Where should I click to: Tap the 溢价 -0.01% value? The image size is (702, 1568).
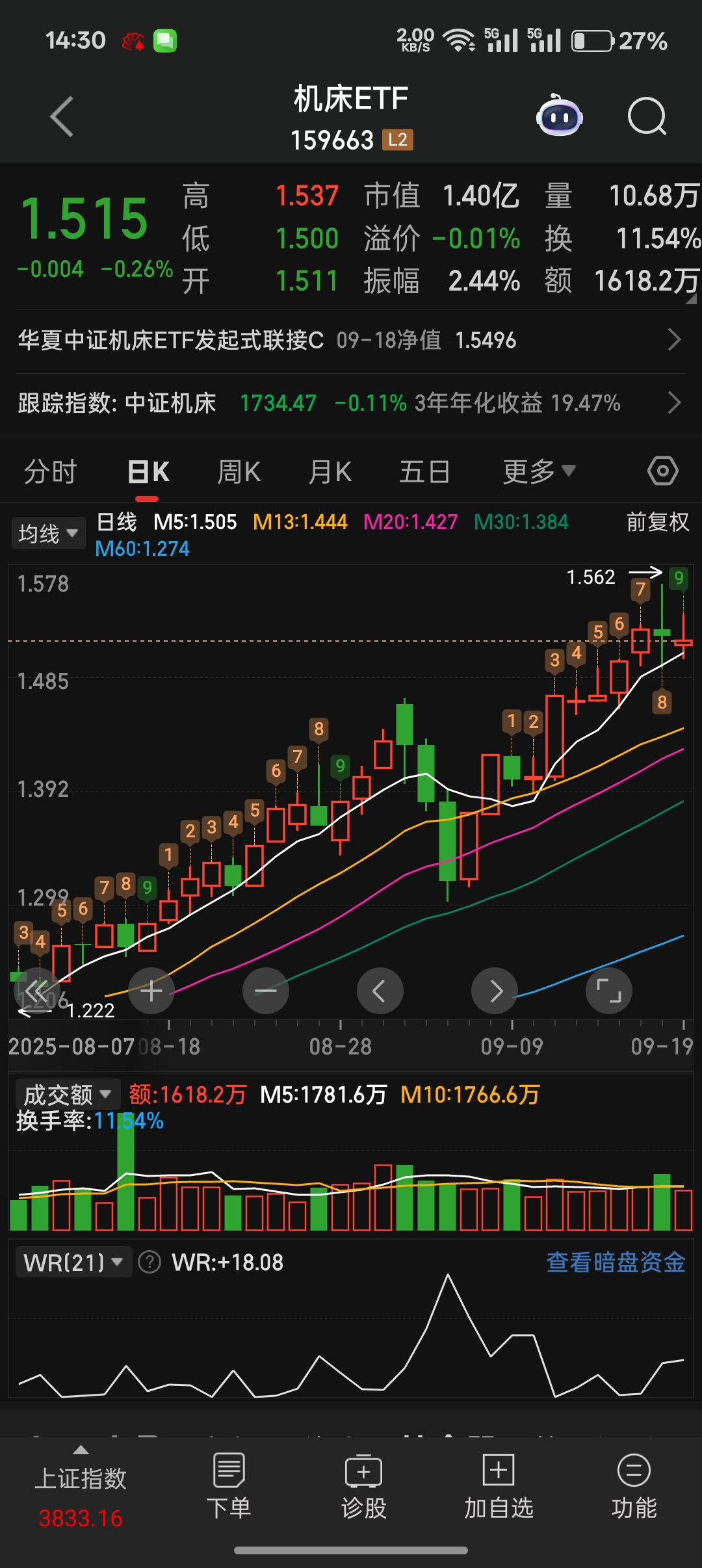[476, 239]
